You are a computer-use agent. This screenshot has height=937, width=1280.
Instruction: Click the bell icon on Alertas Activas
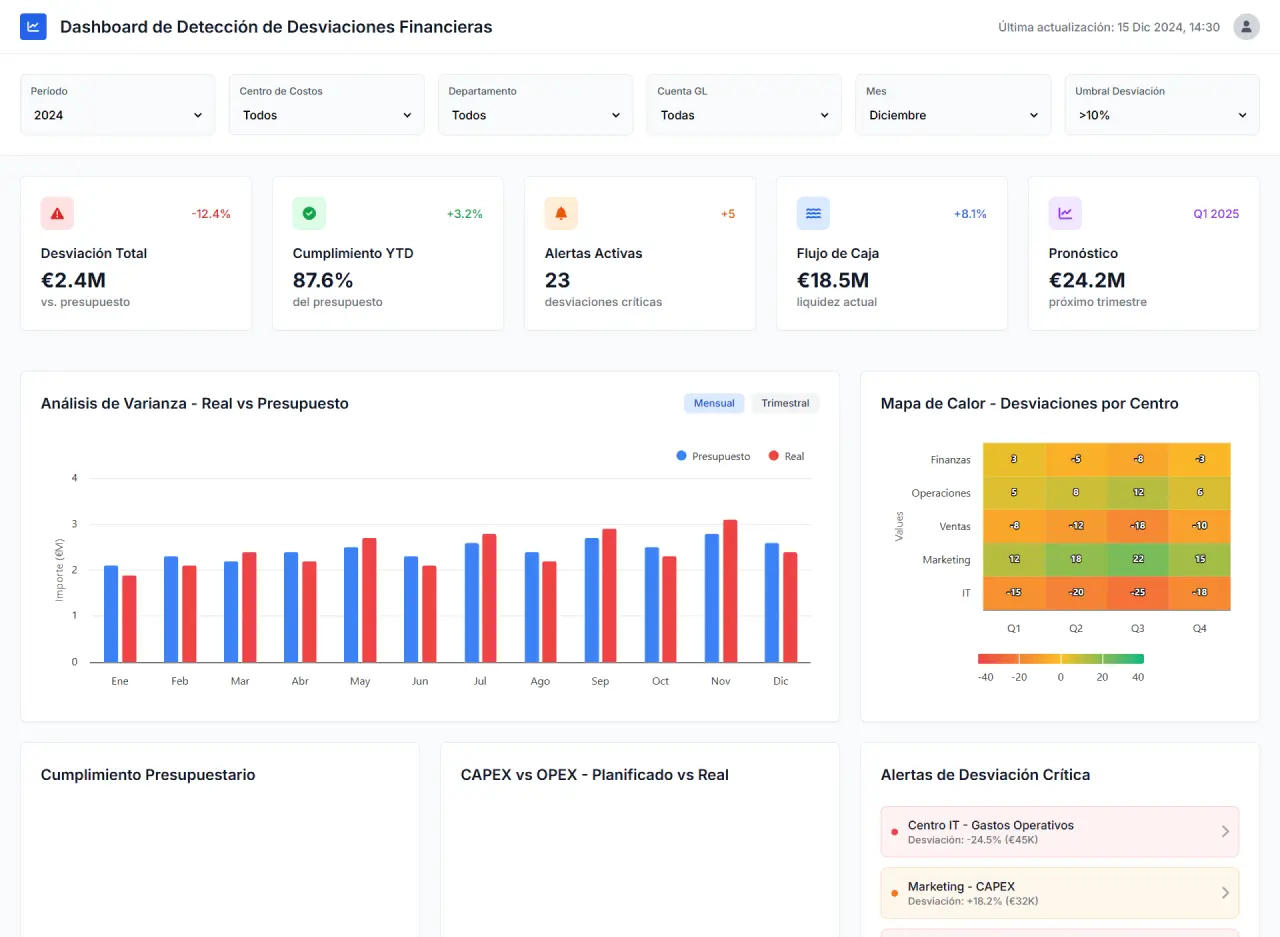click(561, 213)
